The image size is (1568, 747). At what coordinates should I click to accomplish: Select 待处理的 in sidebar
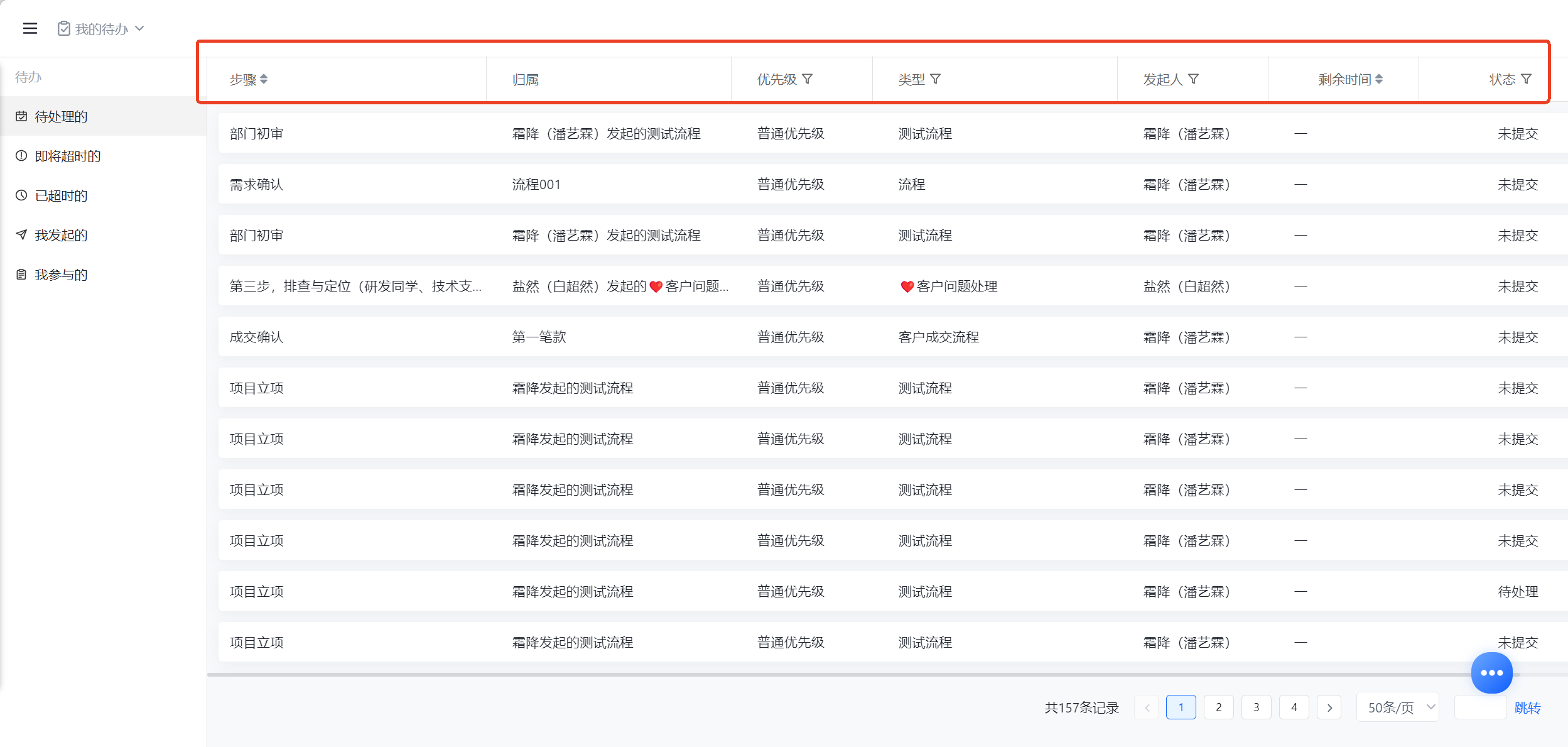(103, 116)
